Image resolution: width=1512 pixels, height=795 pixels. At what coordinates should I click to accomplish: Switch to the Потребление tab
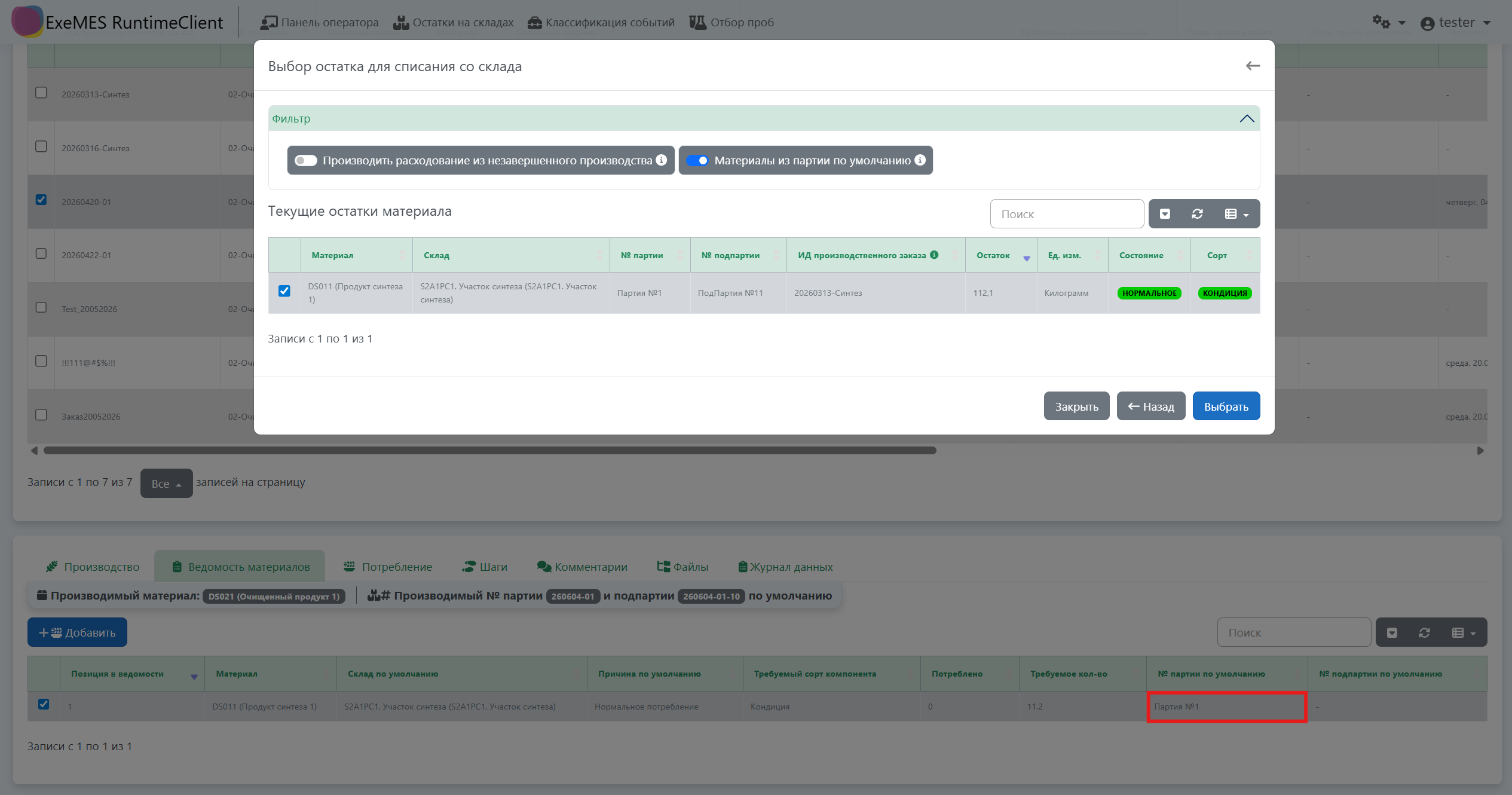coord(387,567)
